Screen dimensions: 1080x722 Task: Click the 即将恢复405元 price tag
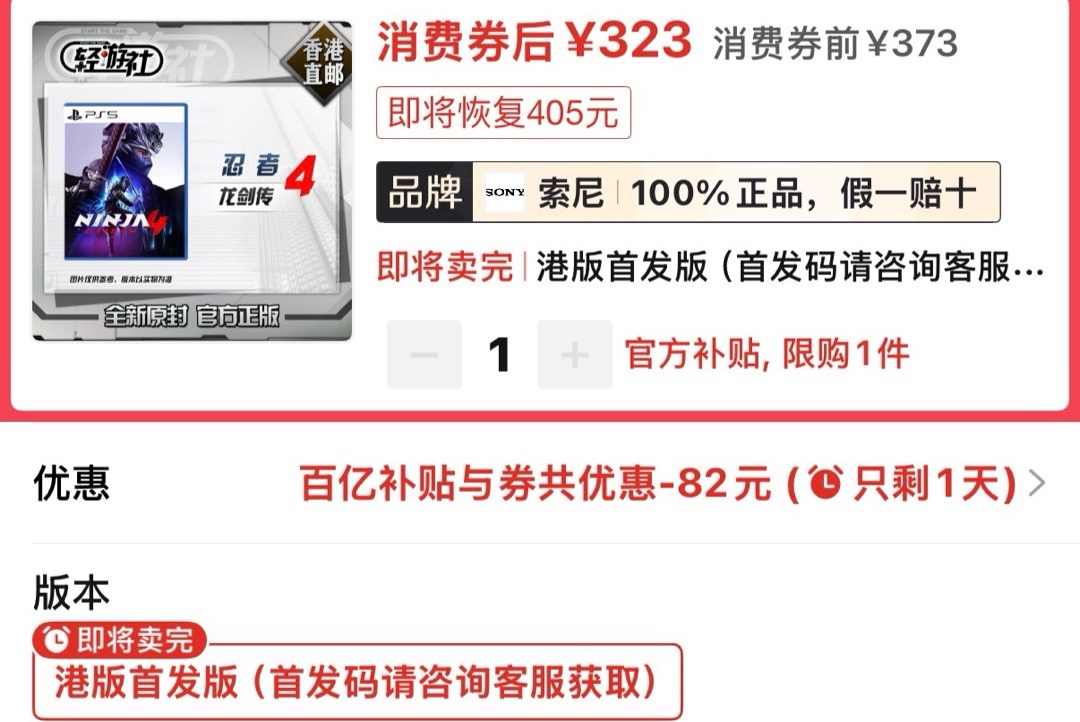(x=503, y=112)
